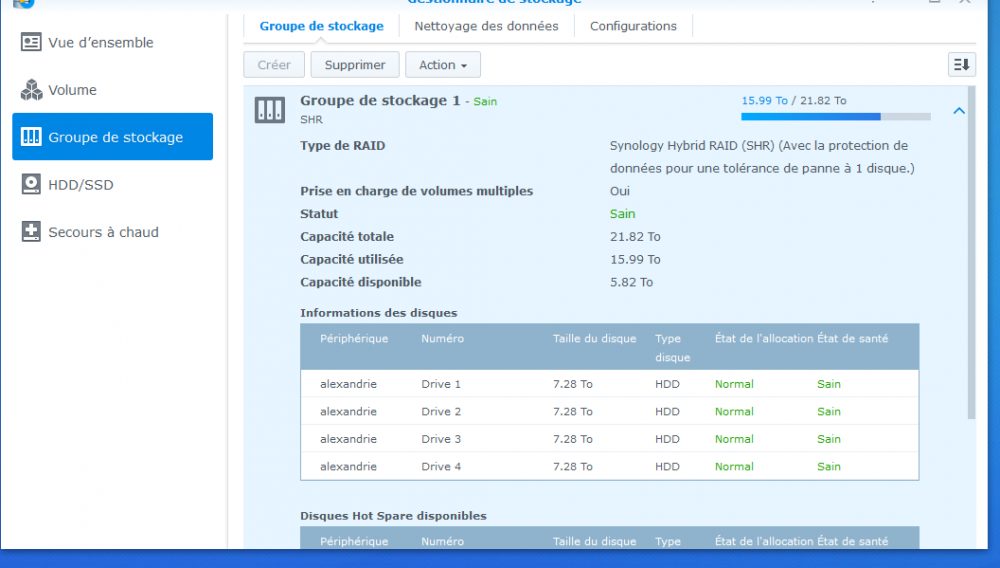Click the Groupe de stockage 1 icon

tap(269, 109)
